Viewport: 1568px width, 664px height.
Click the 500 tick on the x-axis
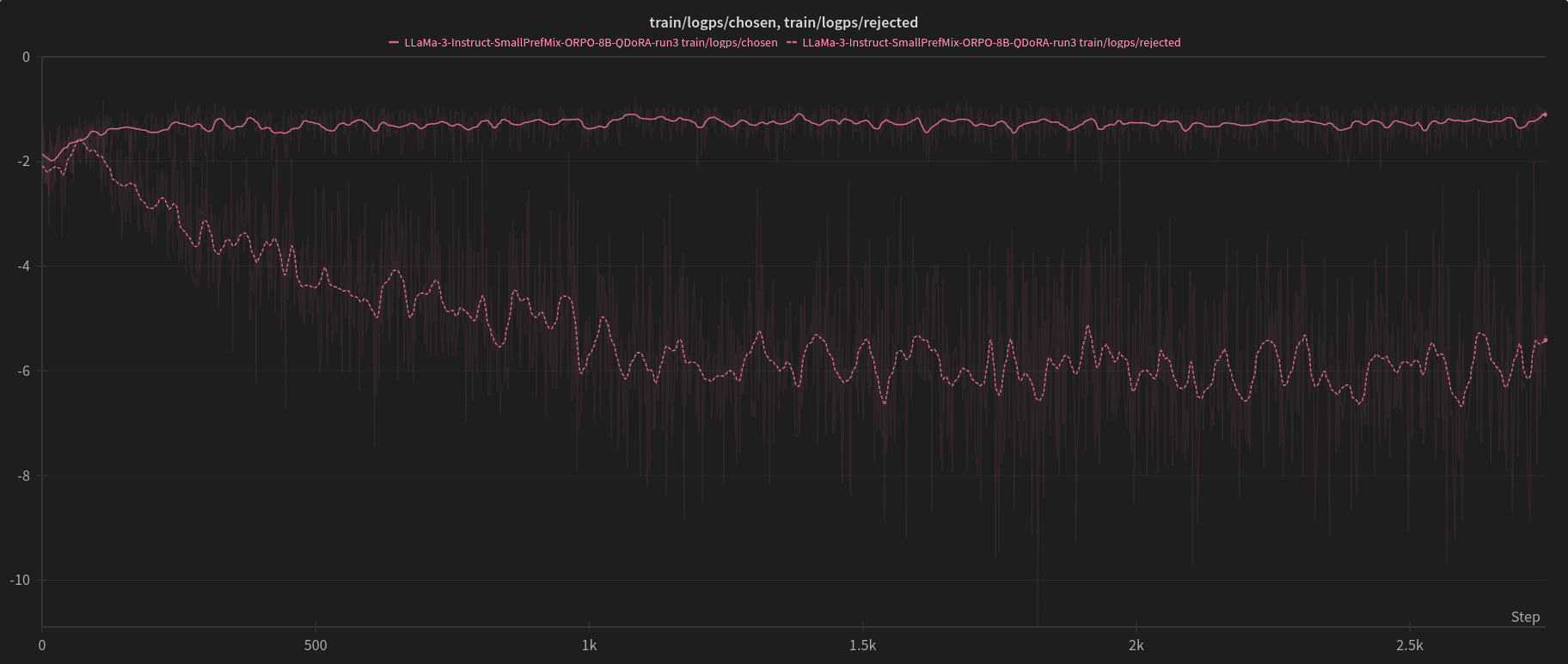coord(315,645)
